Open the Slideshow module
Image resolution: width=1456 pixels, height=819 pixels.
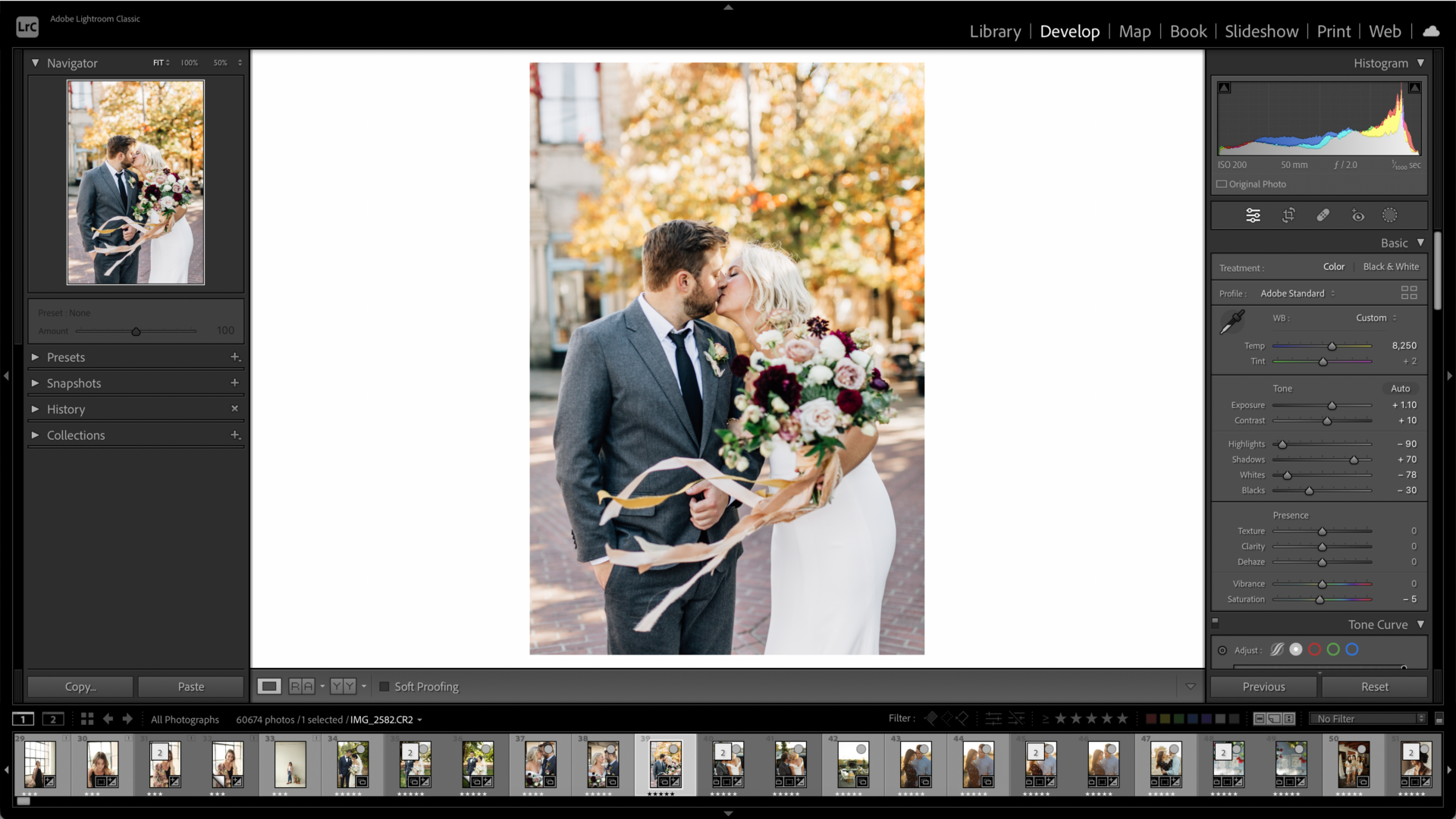point(1261,31)
